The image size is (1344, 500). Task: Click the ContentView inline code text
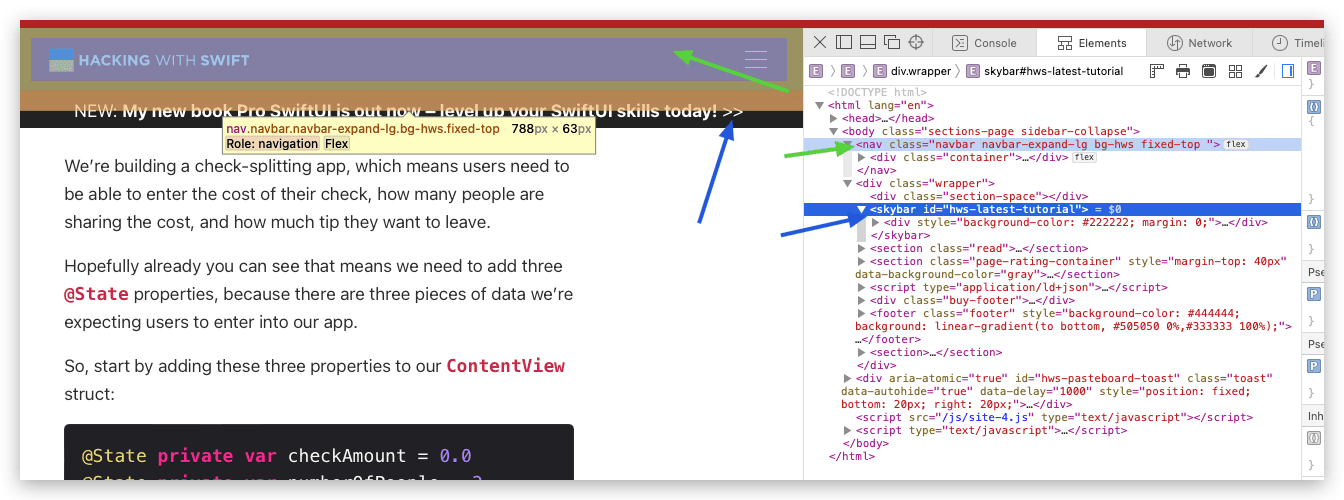pos(505,366)
